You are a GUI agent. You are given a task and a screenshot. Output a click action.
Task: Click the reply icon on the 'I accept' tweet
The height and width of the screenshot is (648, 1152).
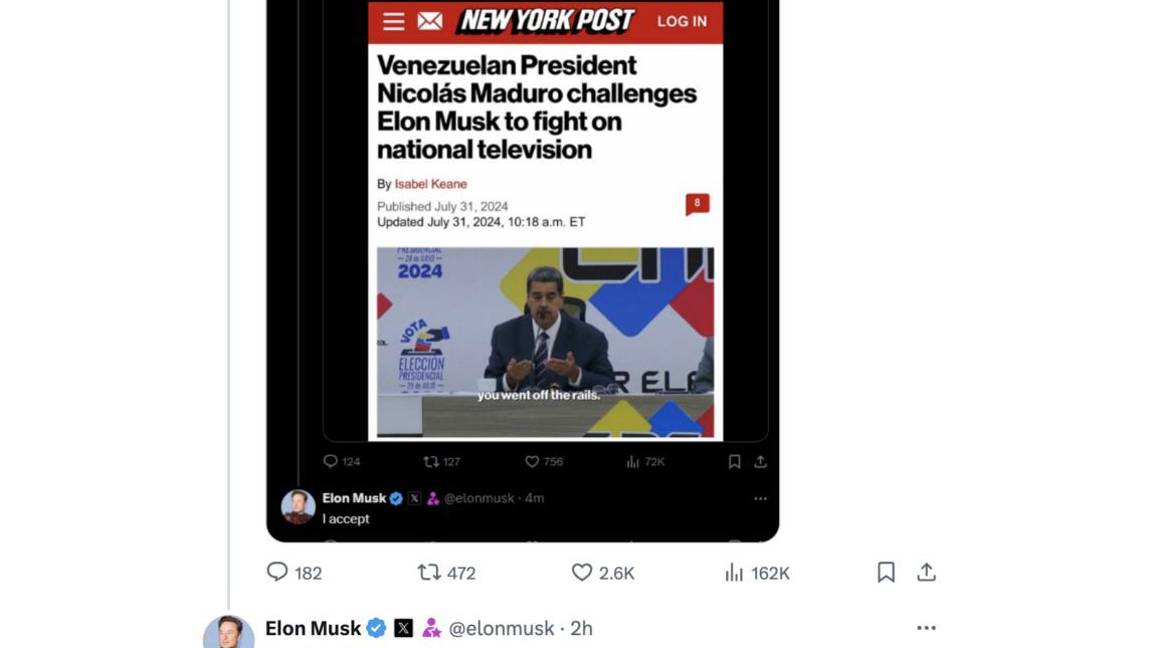pos(331,461)
